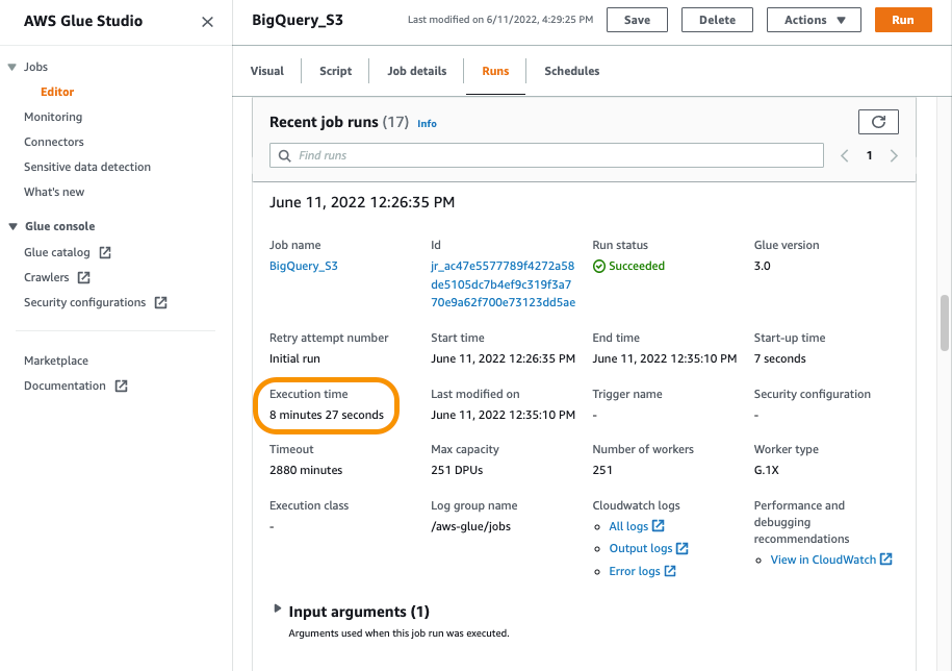Open Sensitive data detection
This screenshot has width=952, height=672.
click(87, 166)
